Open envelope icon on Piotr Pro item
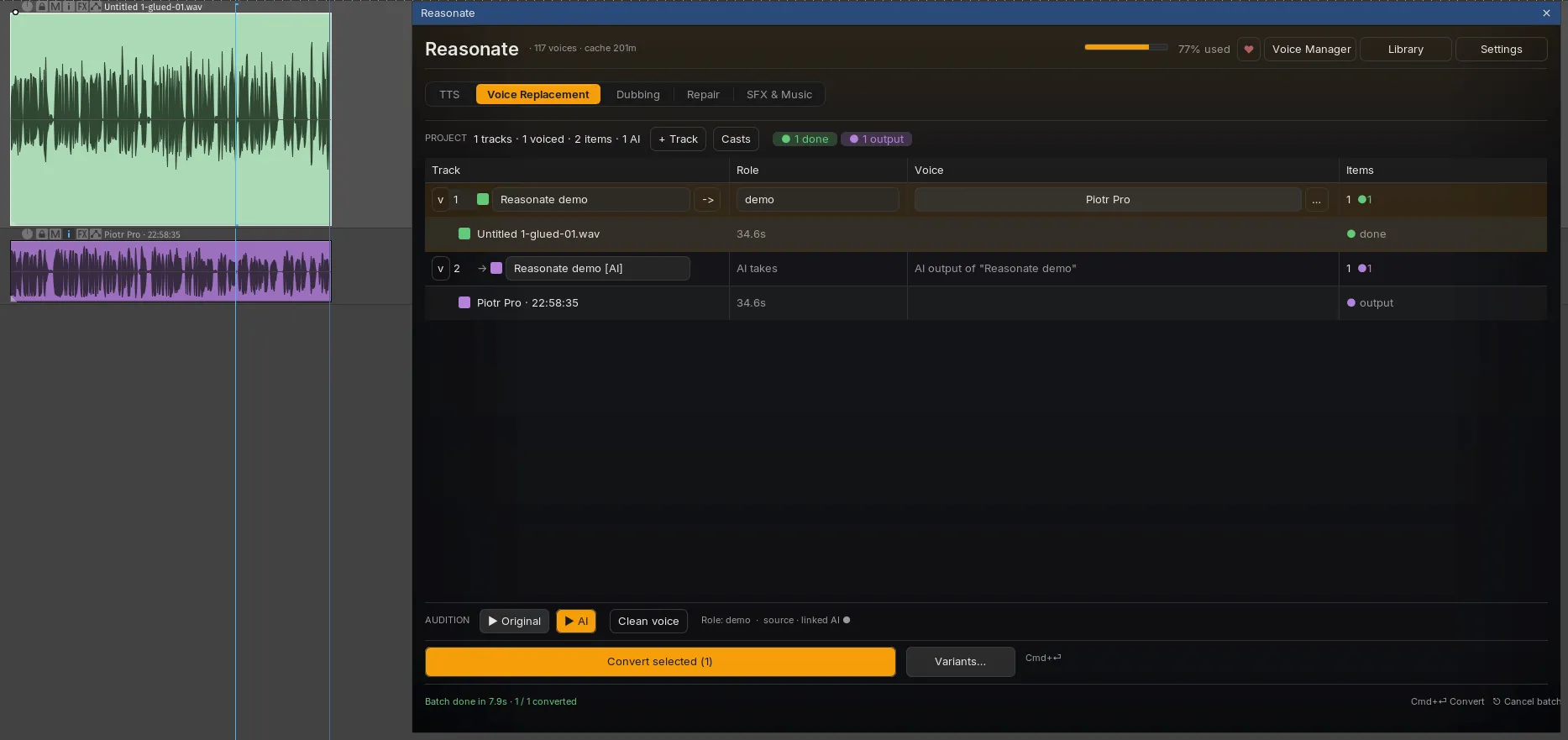 [x=96, y=234]
